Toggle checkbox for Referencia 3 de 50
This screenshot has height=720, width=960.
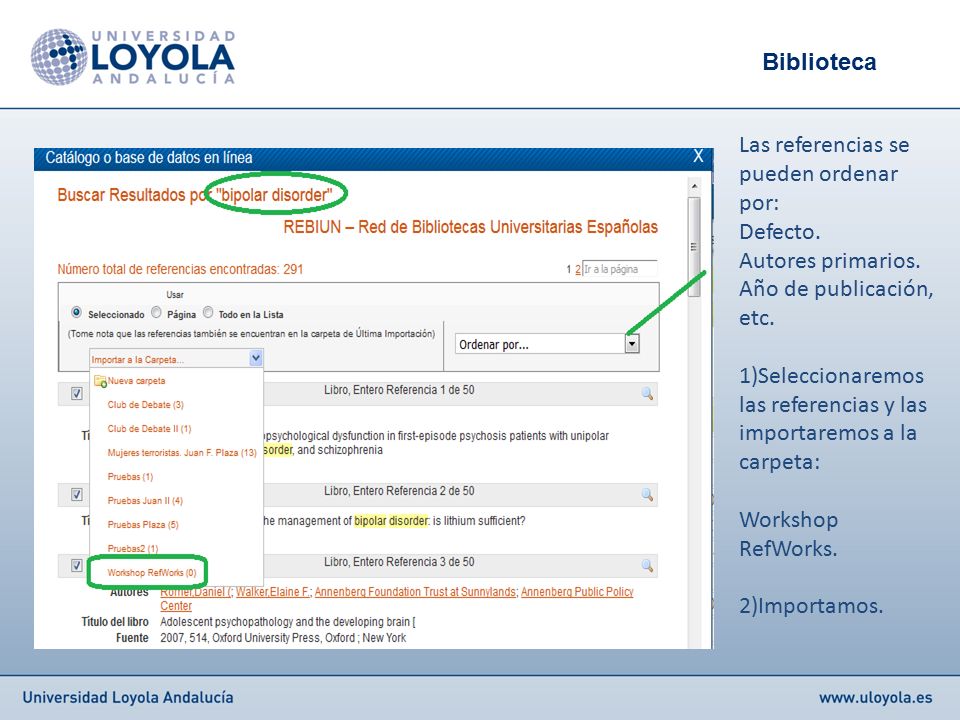(x=77, y=566)
